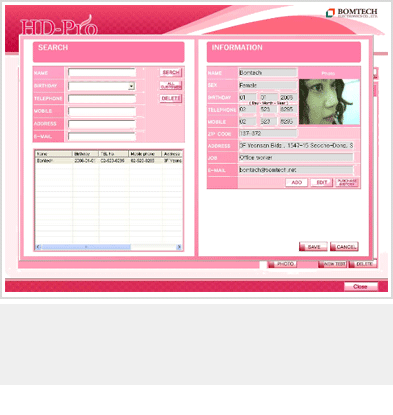The image size is (393, 415).
Task: Click the SAVE button
Action: [x=313, y=247]
